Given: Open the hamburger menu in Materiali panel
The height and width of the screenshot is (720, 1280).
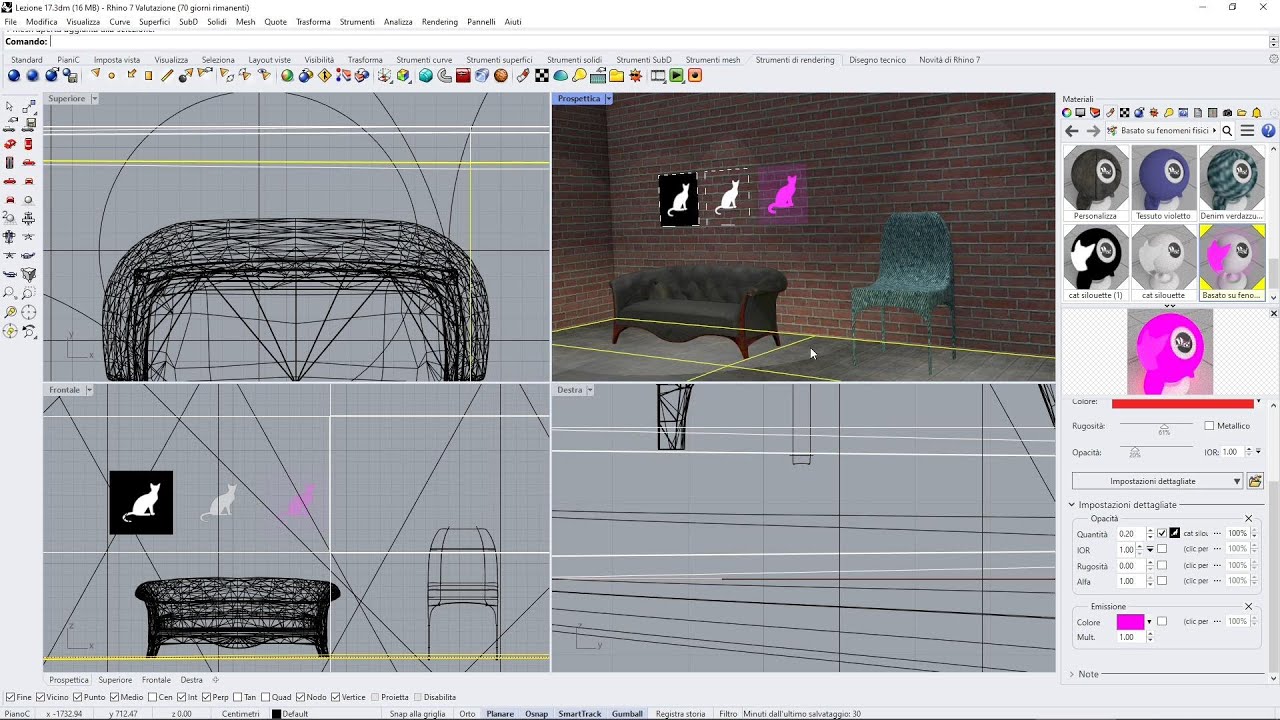Looking at the screenshot, I should click(x=1247, y=131).
